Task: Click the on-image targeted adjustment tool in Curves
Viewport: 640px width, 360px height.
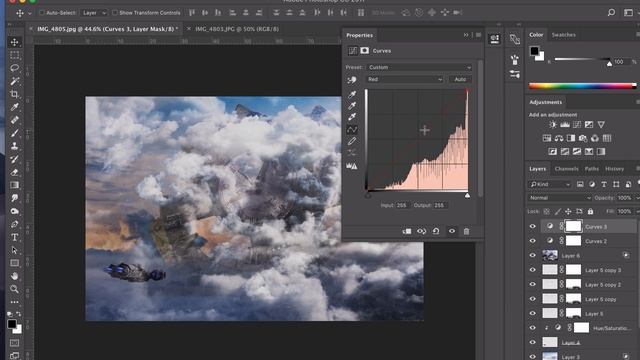Action: pos(352,80)
